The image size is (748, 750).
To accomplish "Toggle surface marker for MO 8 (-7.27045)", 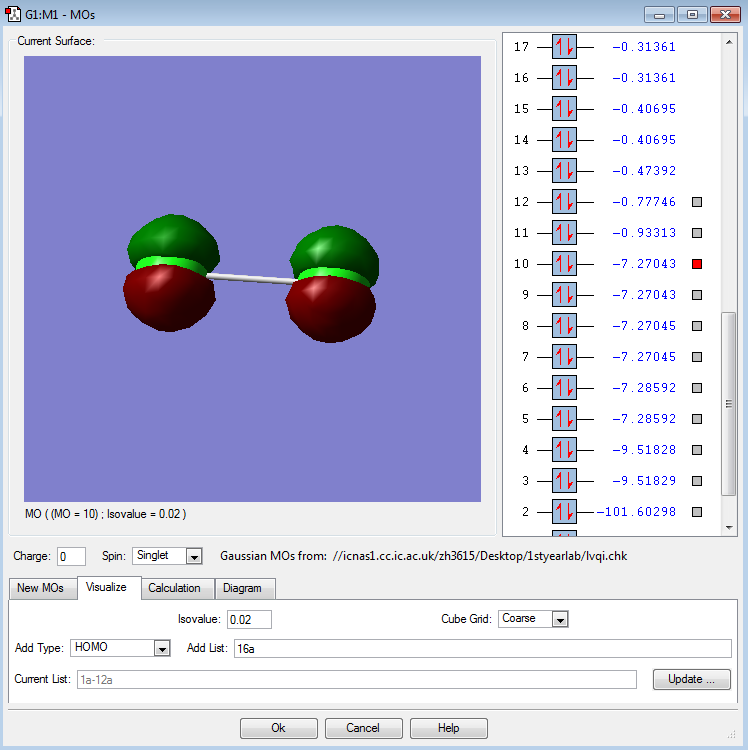I will click(697, 326).
